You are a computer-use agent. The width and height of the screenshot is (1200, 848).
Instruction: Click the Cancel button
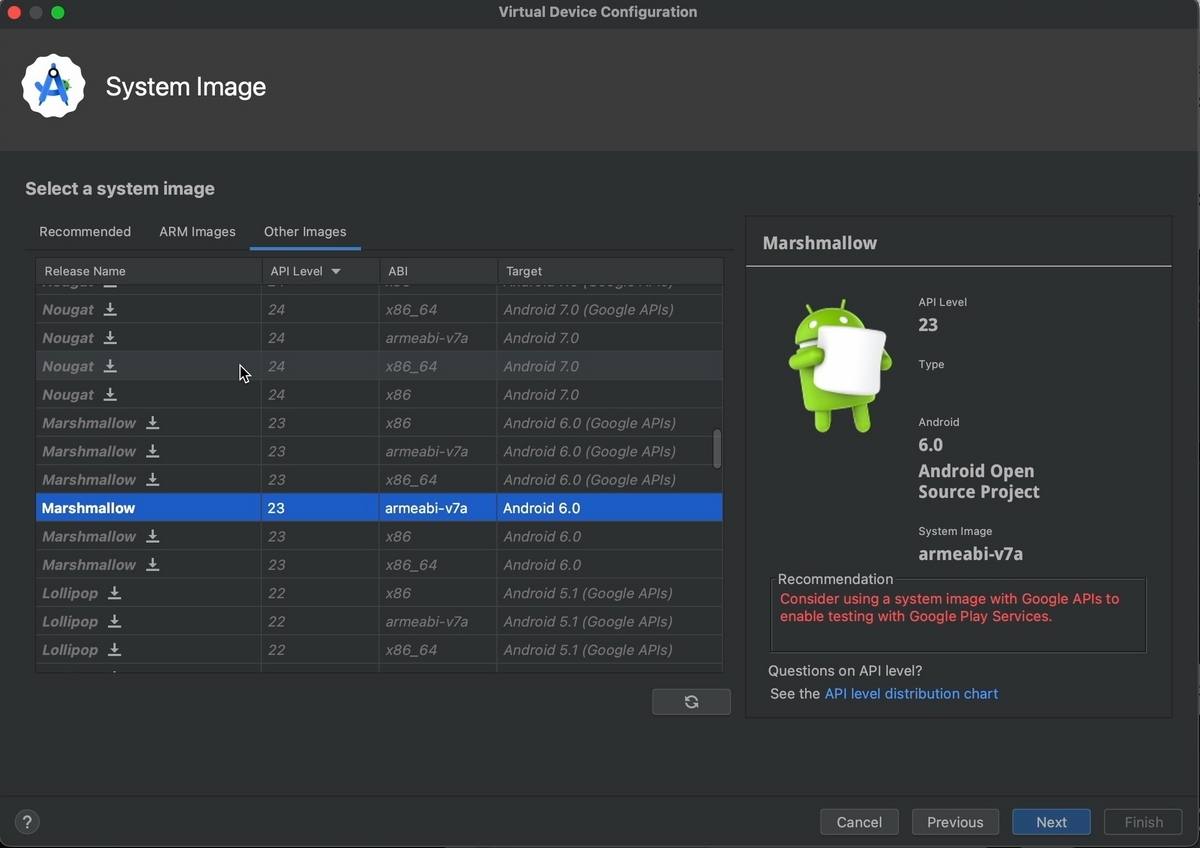click(x=859, y=822)
